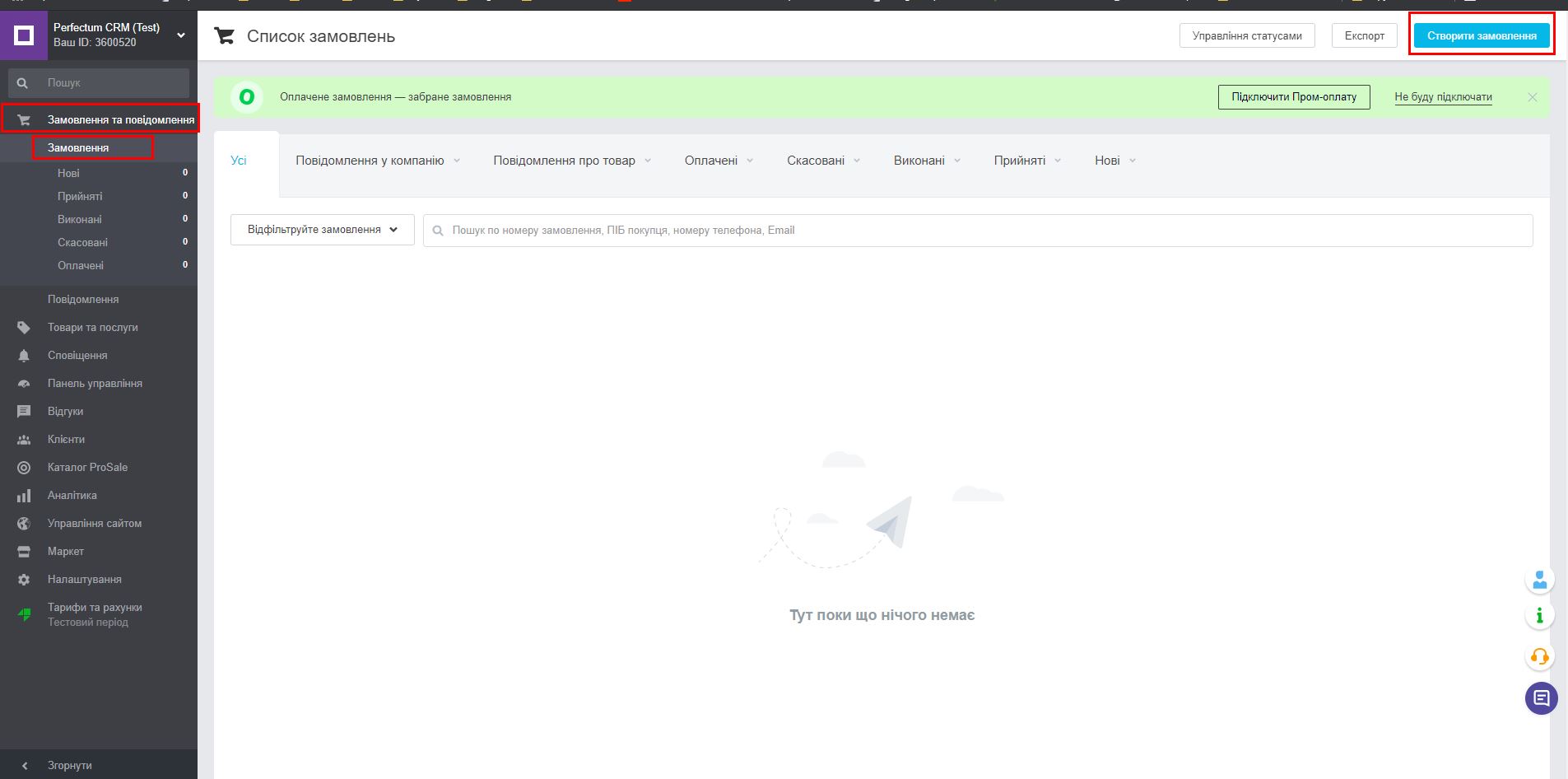This screenshot has height=779, width=1568.
Task: Click the bell icon for notifications
Action: (24, 356)
